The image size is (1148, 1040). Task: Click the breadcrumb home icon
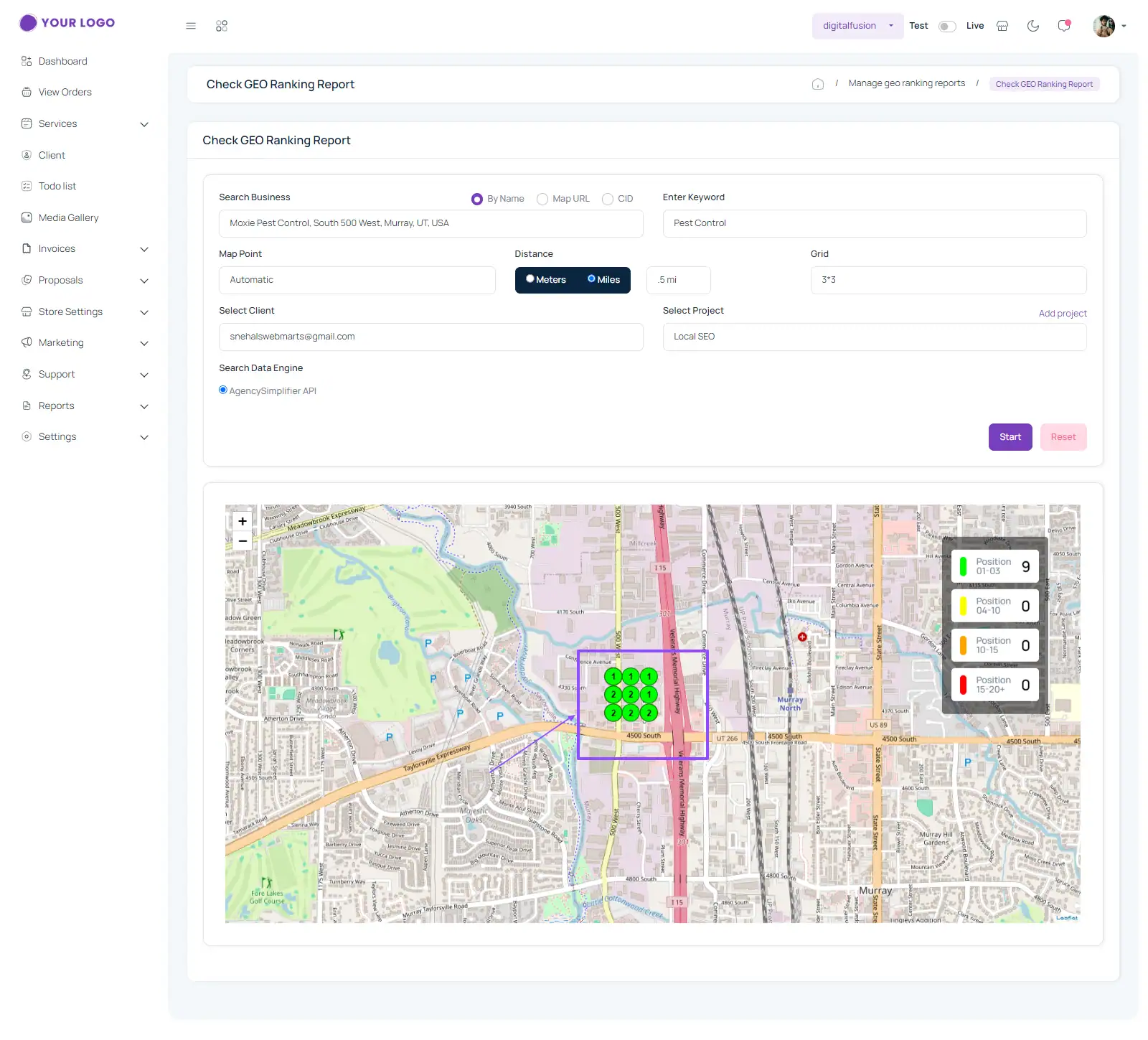point(818,84)
